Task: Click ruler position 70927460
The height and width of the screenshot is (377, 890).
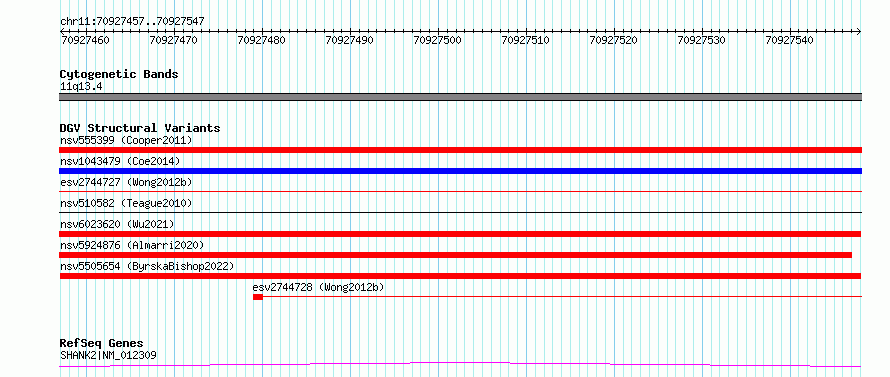Action: point(85,40)
